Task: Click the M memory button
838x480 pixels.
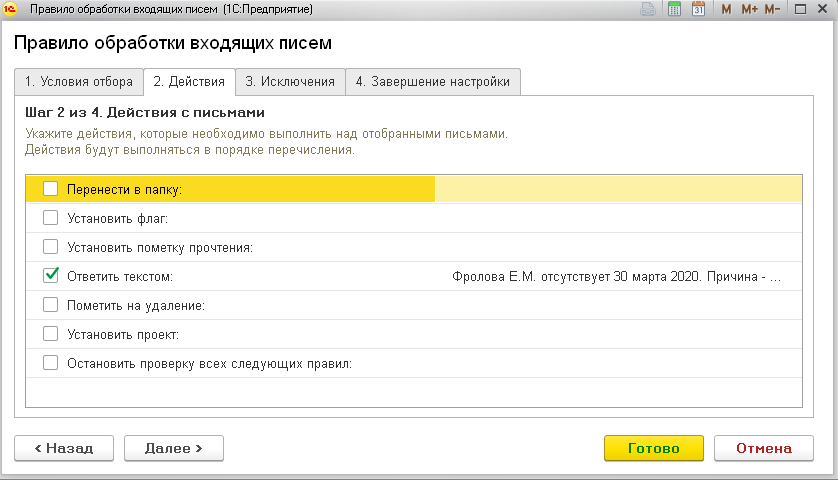Action: click(726, 9)
